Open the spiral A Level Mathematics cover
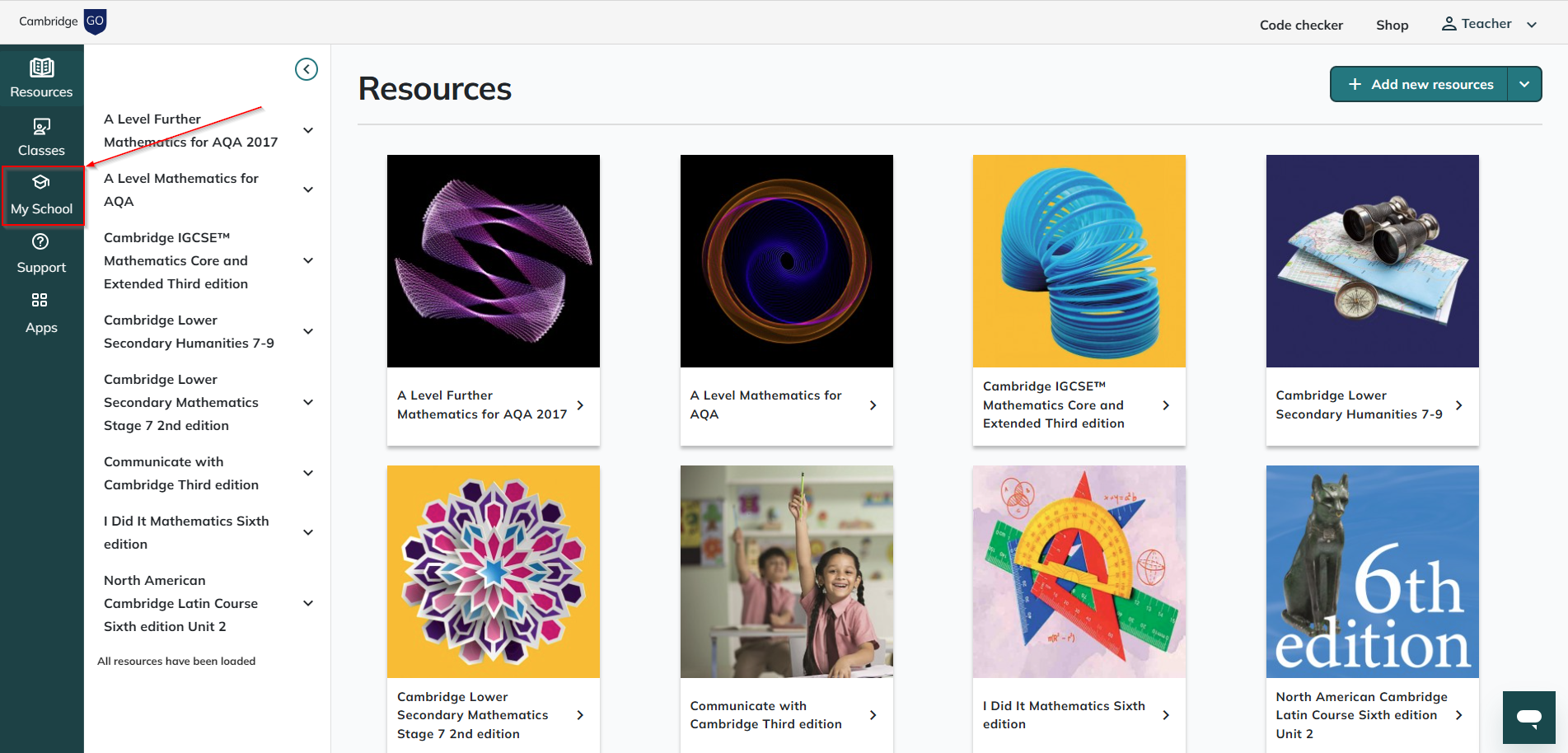Image resolution: width=1568 pixels, height=753 pixels. (x=787, y=261)
